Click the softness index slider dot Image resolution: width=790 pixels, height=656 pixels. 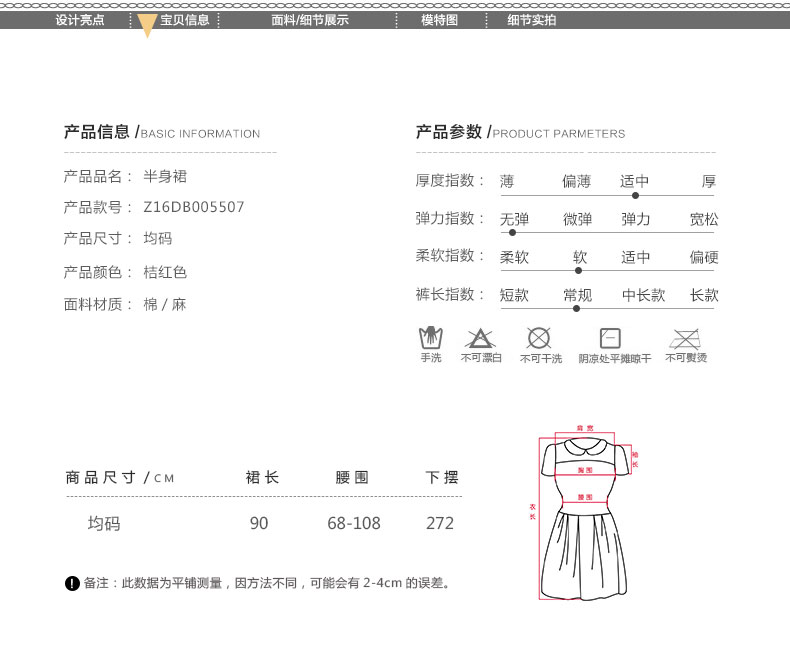pos(579,270)
